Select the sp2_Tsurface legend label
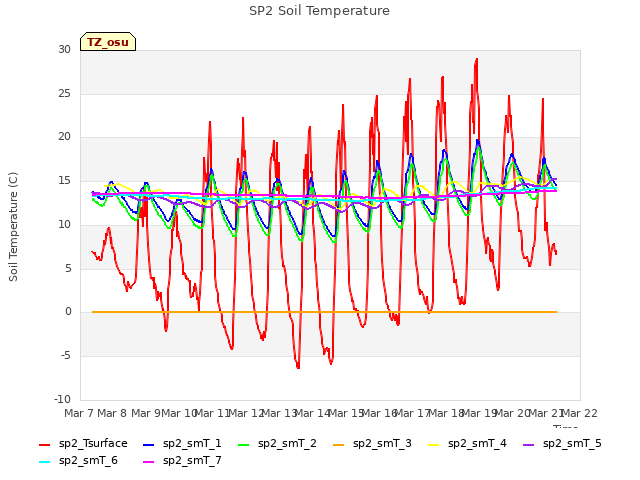Screen dimensions: 640x480 point(93,444)
